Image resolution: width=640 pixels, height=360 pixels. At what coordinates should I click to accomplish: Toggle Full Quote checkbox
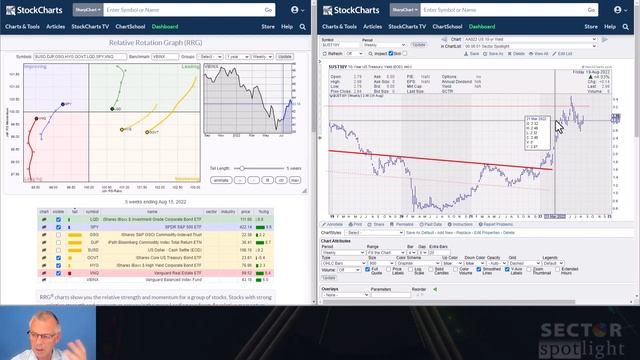point(367,269)
